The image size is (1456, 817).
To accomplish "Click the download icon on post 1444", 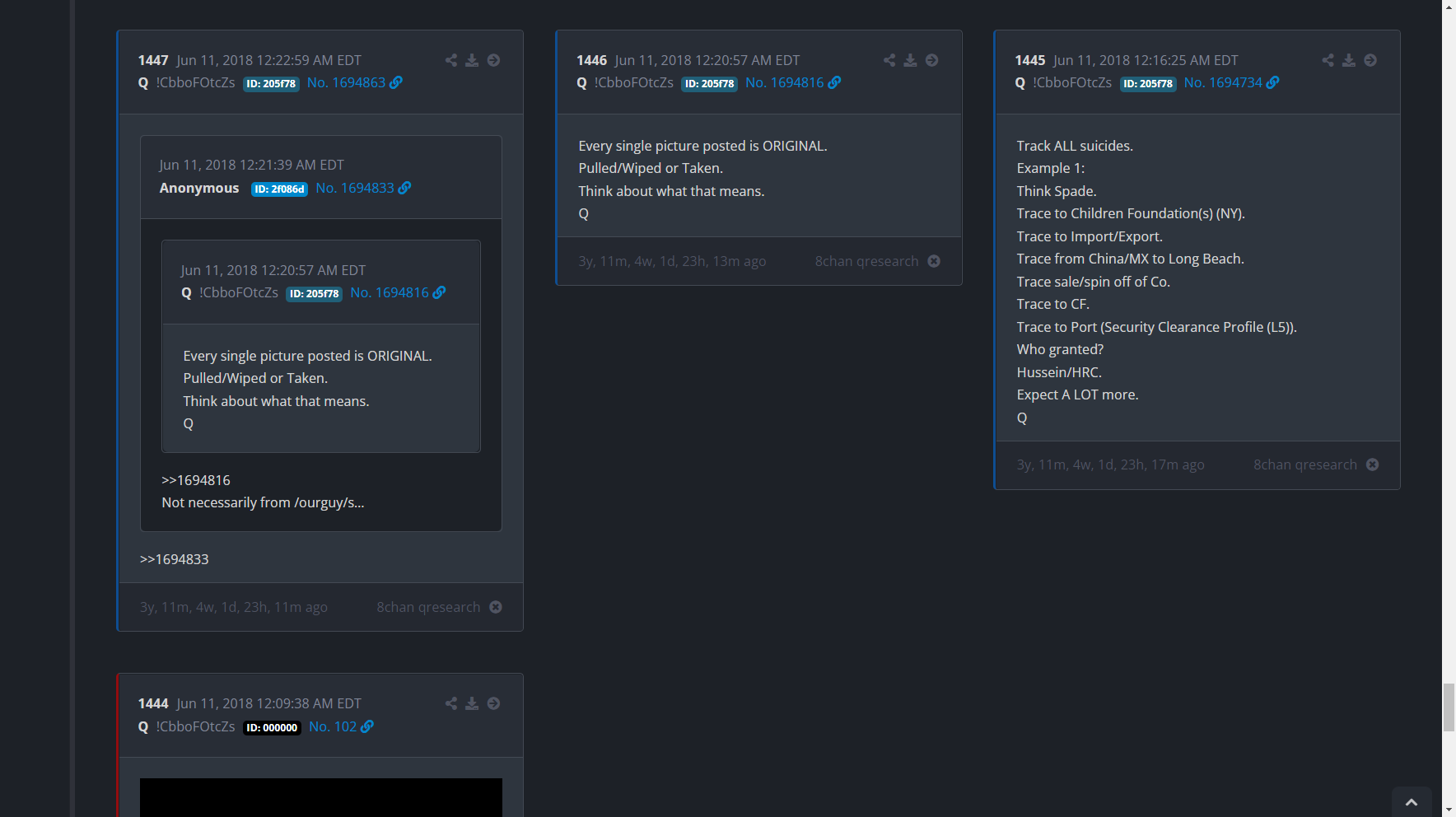I will (x=472, y=703).
